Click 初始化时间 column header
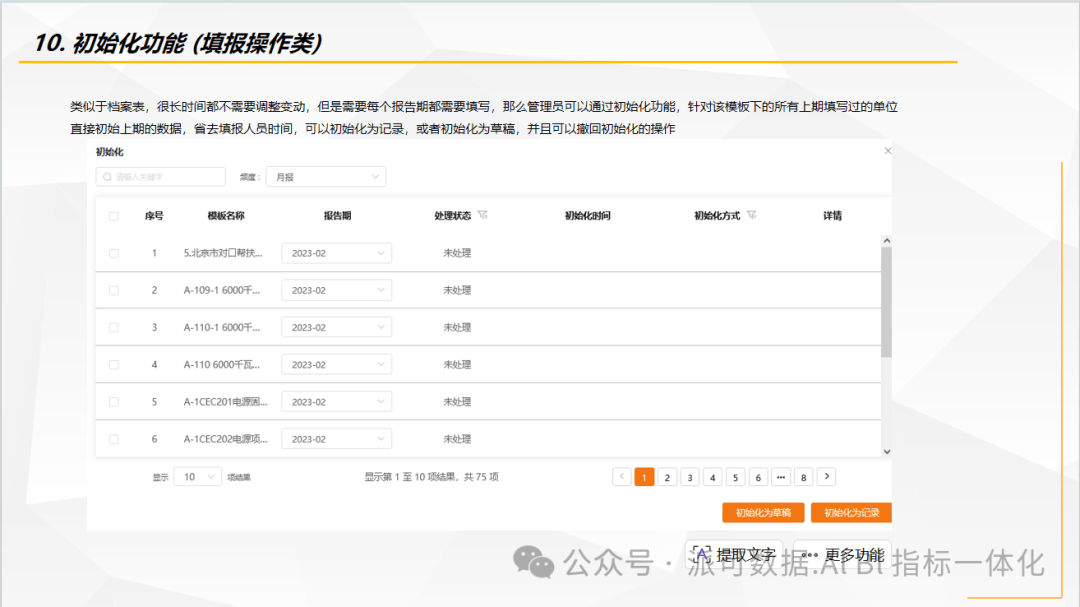 pyautogui.click(x=588, y=216)
